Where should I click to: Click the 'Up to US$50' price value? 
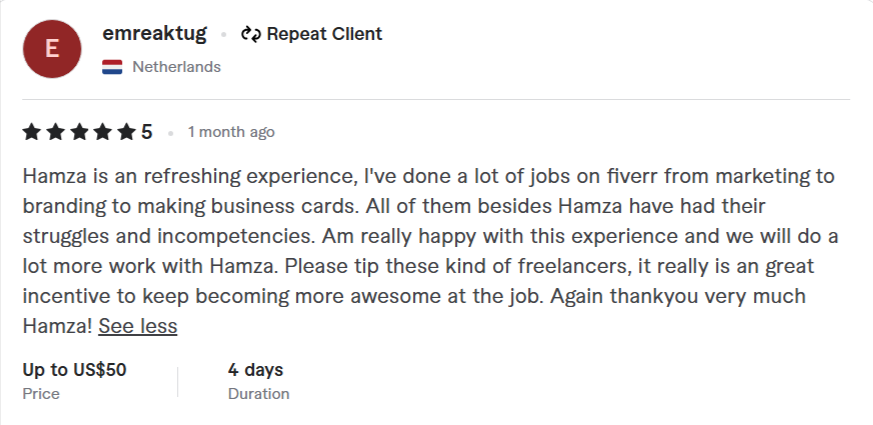[75, 370]
